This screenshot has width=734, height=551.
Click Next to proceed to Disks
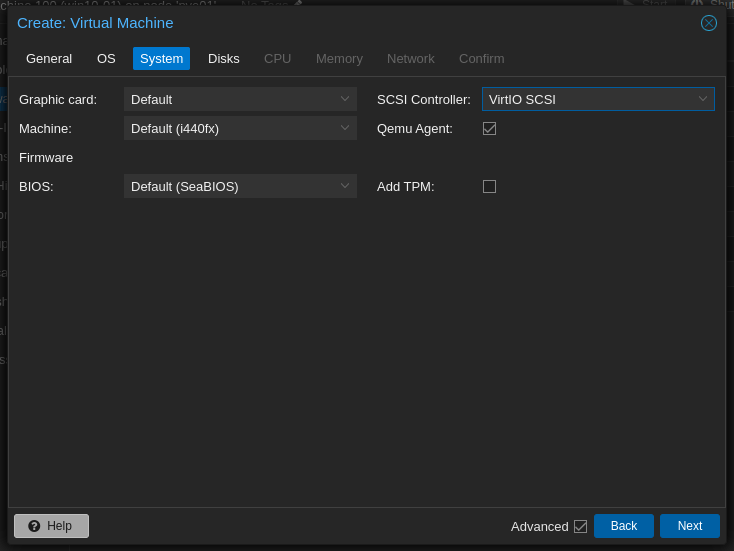pyautogui.click(x=689, y=526)
